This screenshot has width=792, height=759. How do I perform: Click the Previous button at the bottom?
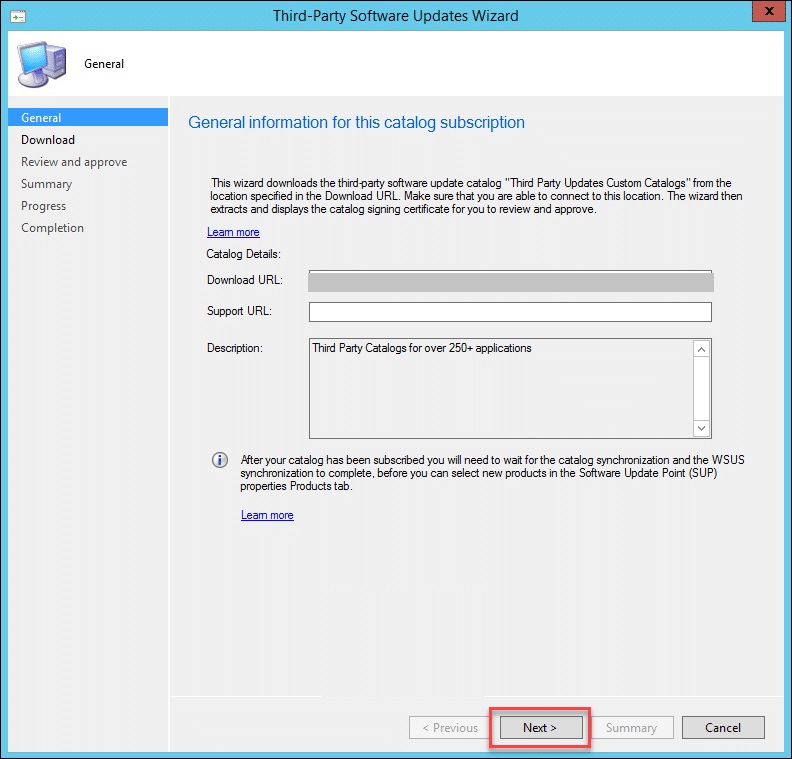[450, 728]
